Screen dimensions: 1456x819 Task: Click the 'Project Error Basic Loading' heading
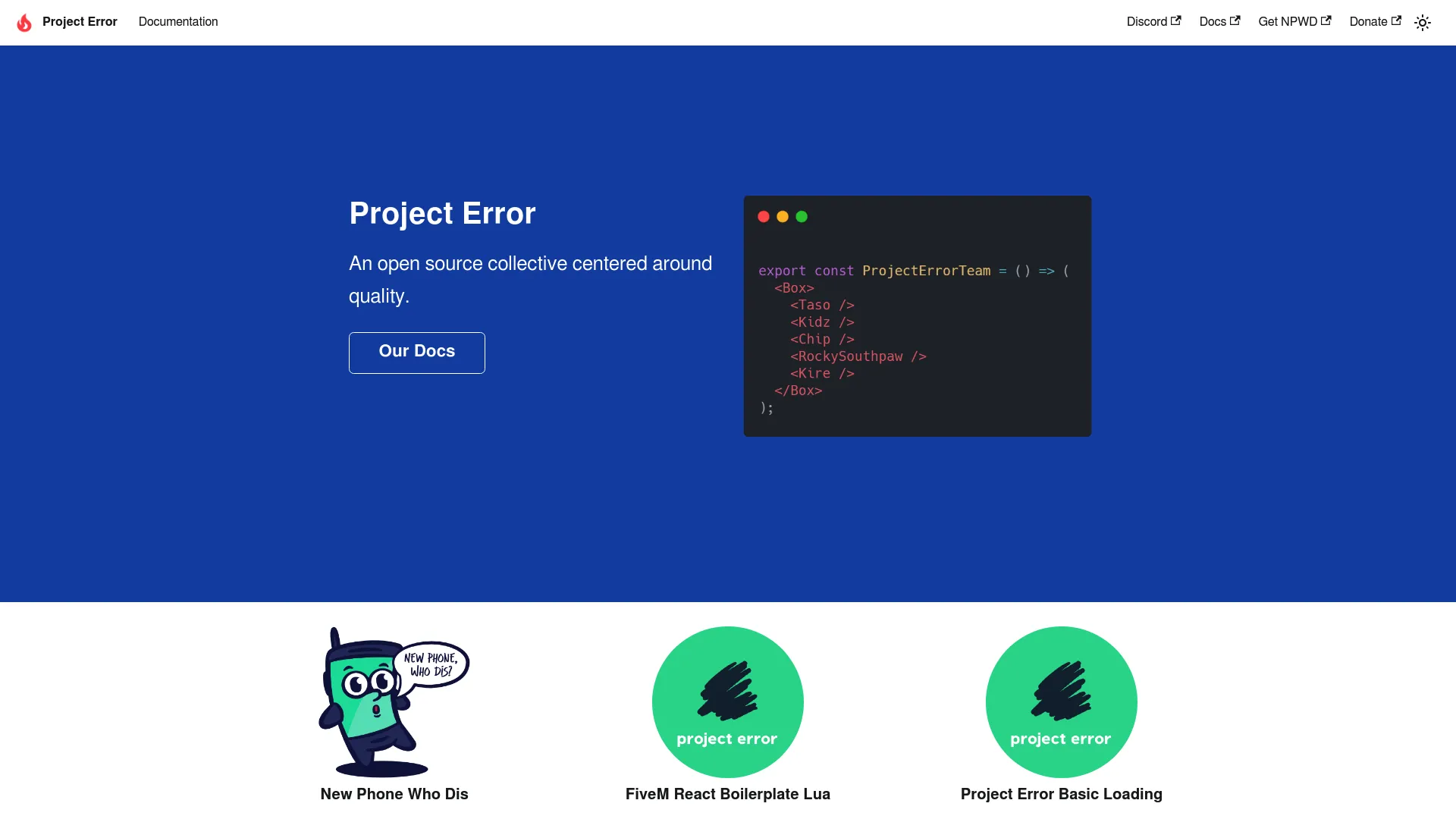1062,794
